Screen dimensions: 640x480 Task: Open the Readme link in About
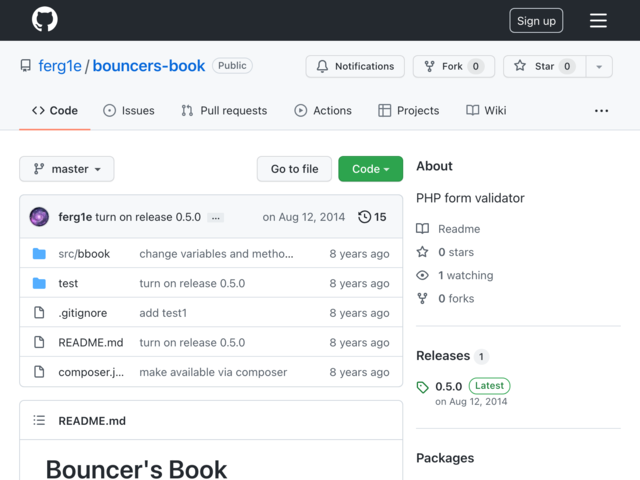(x=459, y=229)
